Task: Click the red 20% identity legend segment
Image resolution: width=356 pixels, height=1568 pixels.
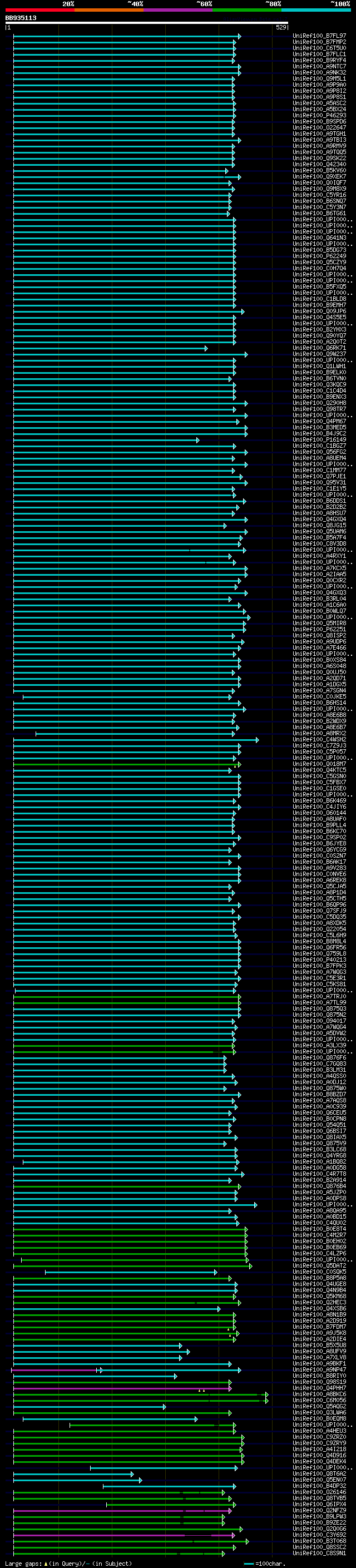Action: (x=39, y=10)
